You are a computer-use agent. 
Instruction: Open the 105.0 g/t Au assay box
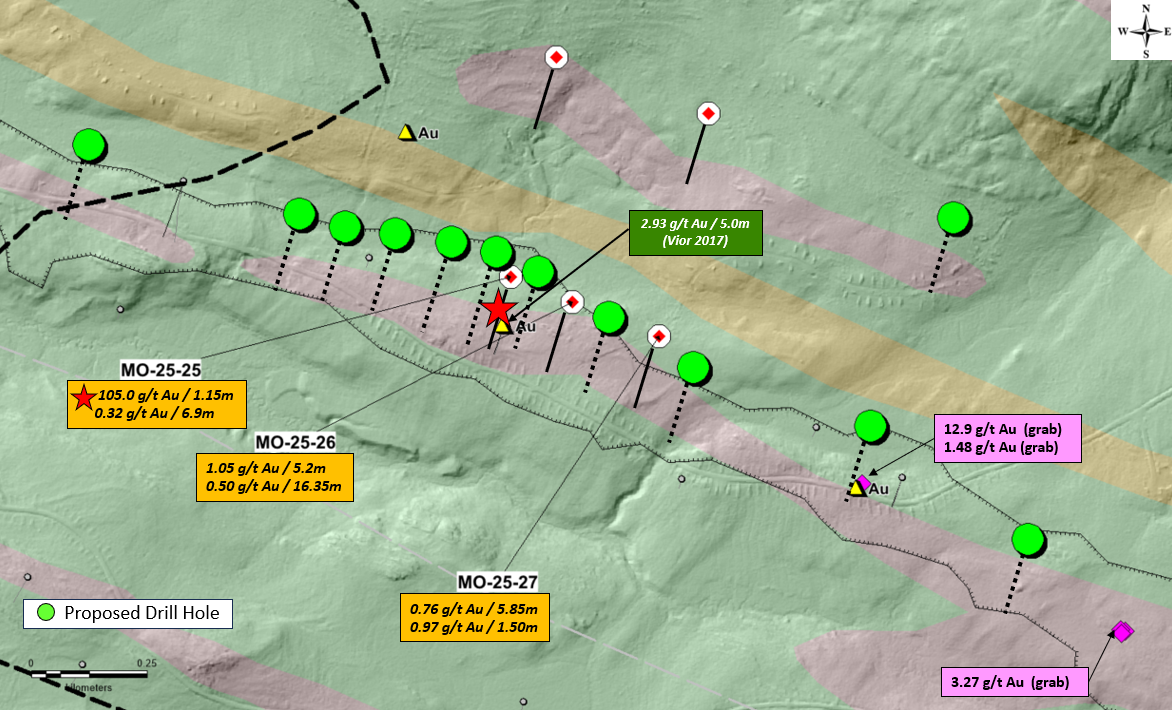pyautogui.click(x=156, y=404)
